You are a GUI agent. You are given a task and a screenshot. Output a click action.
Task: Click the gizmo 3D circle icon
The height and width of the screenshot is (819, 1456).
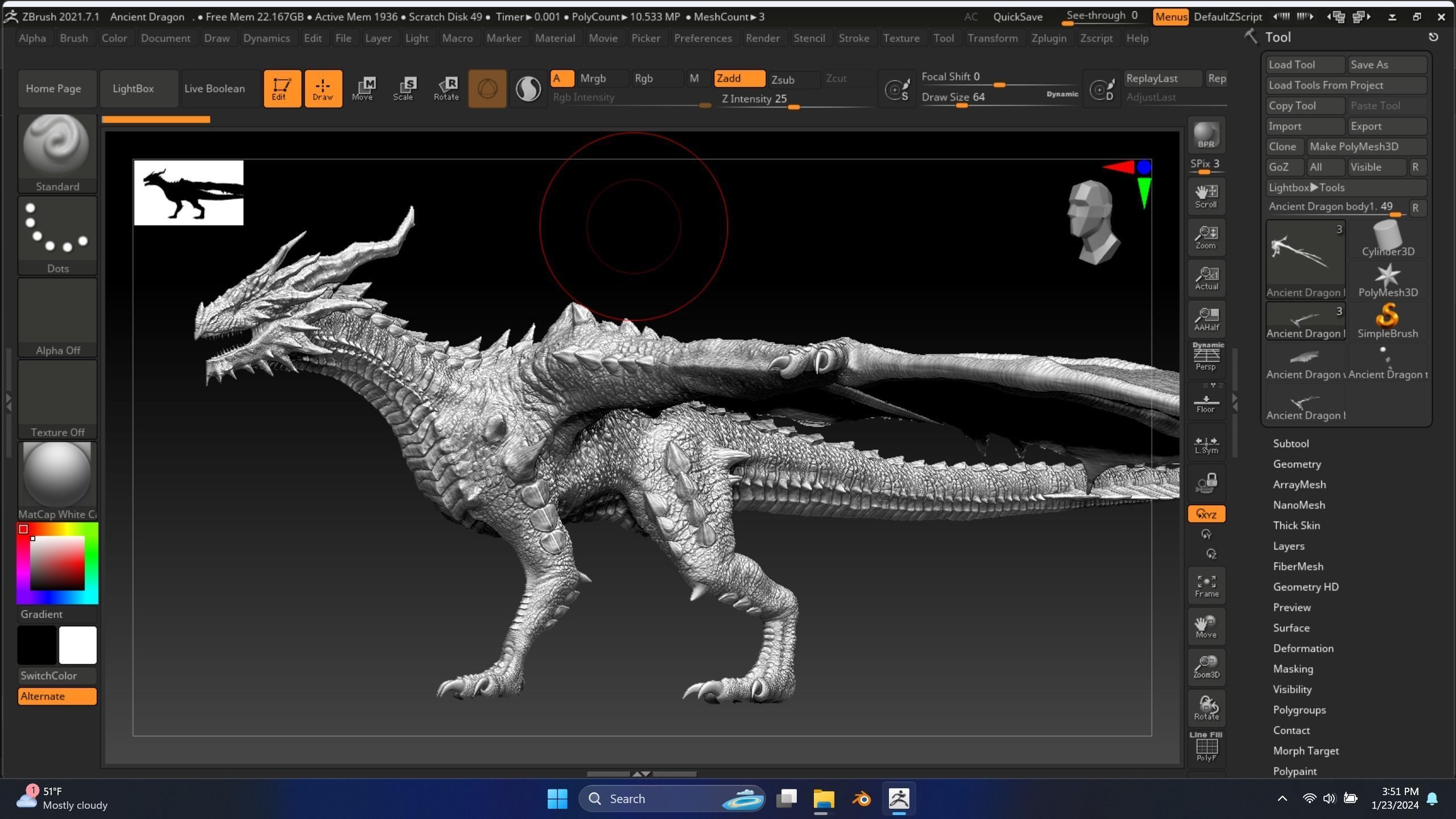point(487,89)
